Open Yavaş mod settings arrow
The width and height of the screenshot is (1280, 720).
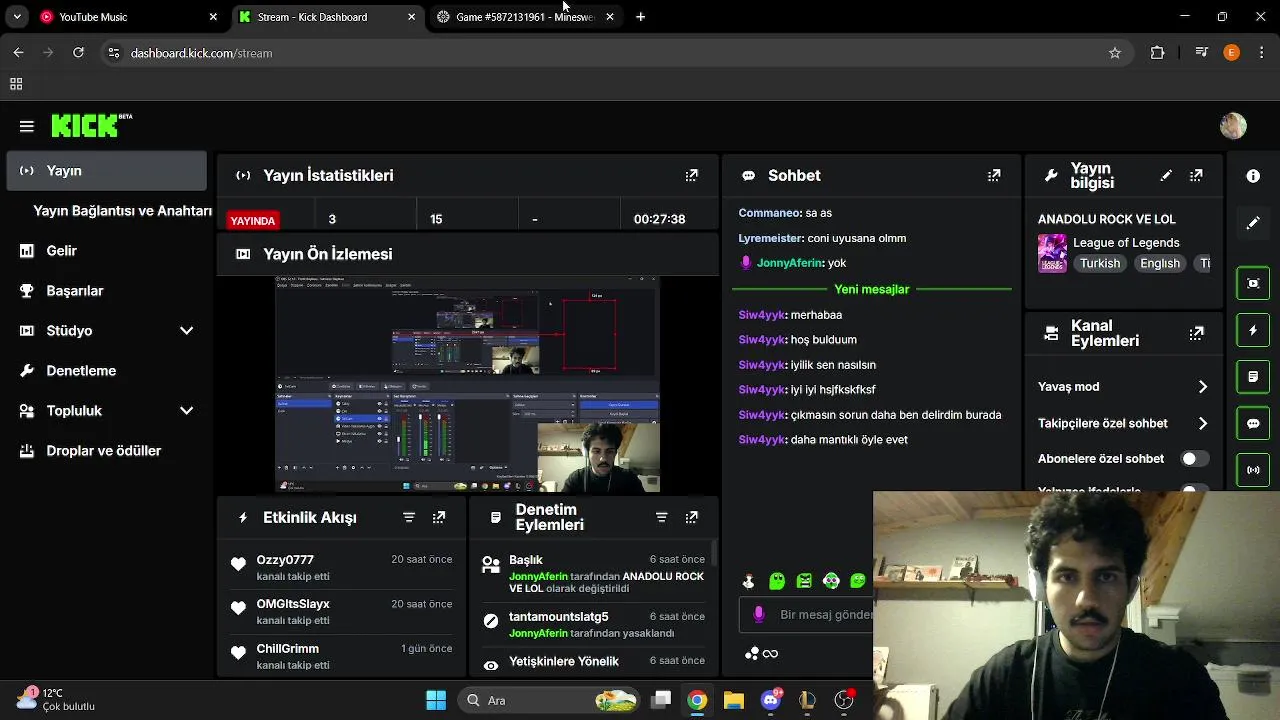pyautogui.click(x=1202, y=387)
